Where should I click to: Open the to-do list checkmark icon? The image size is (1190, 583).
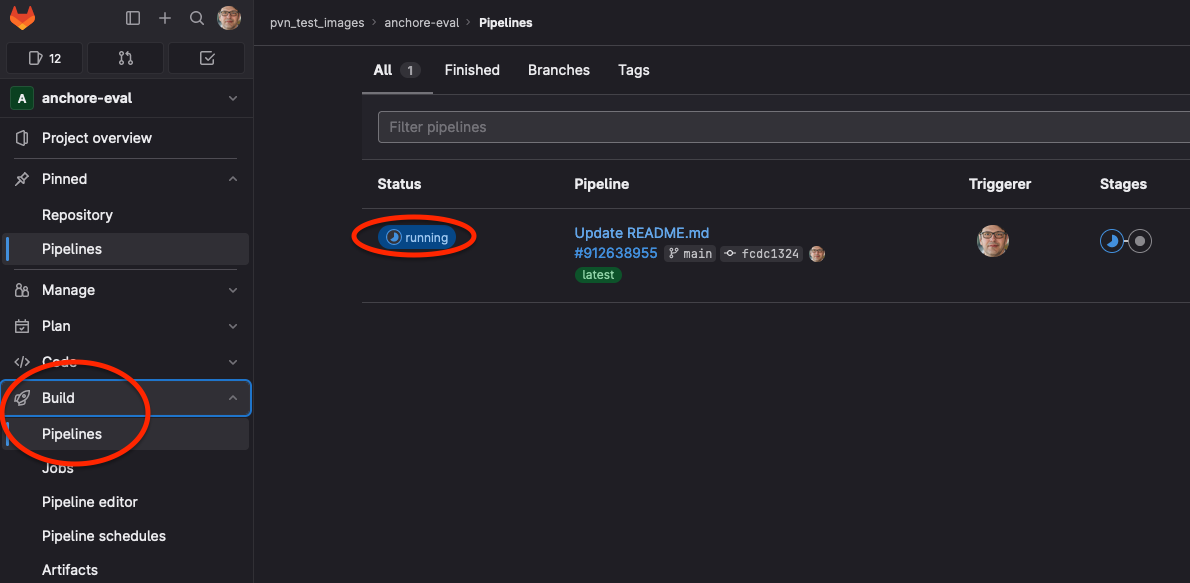207,58
